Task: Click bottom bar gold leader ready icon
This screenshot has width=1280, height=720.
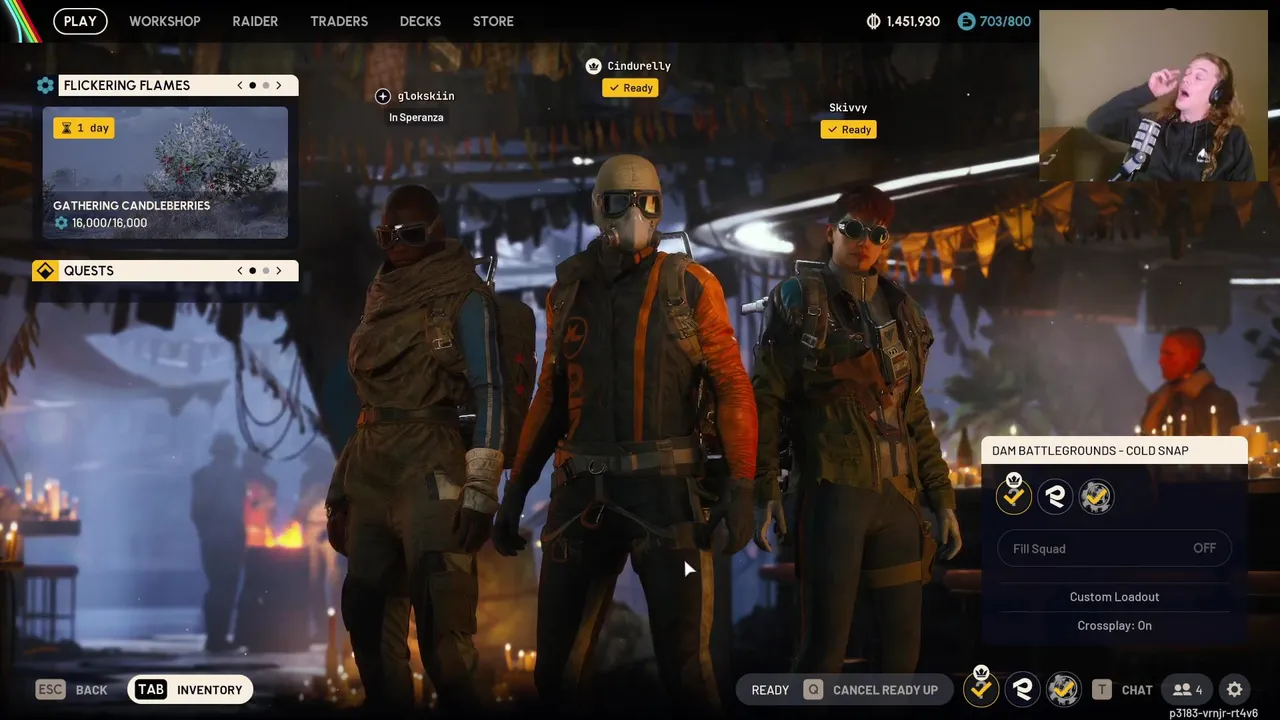Action: click(981, 687)
